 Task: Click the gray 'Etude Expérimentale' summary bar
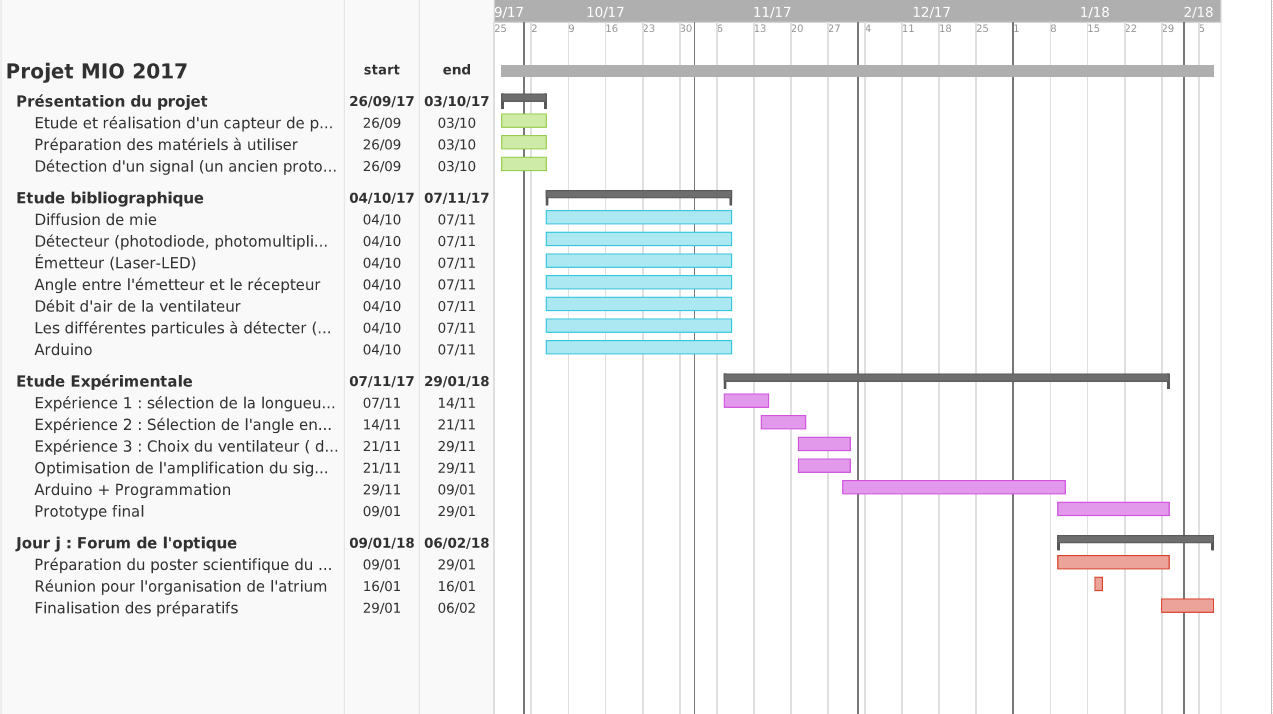click(x=946, y=378)
